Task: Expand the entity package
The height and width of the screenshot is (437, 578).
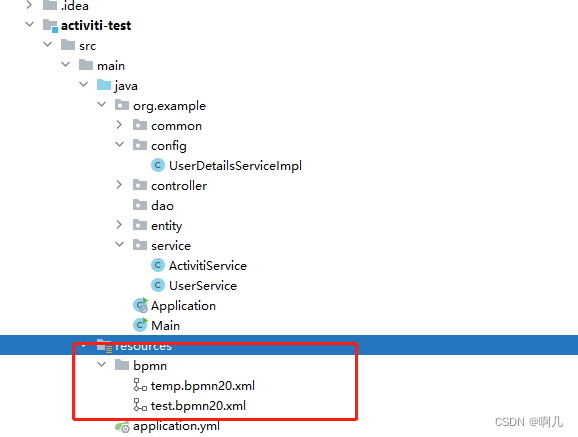Action: click(x=119, y=225)
